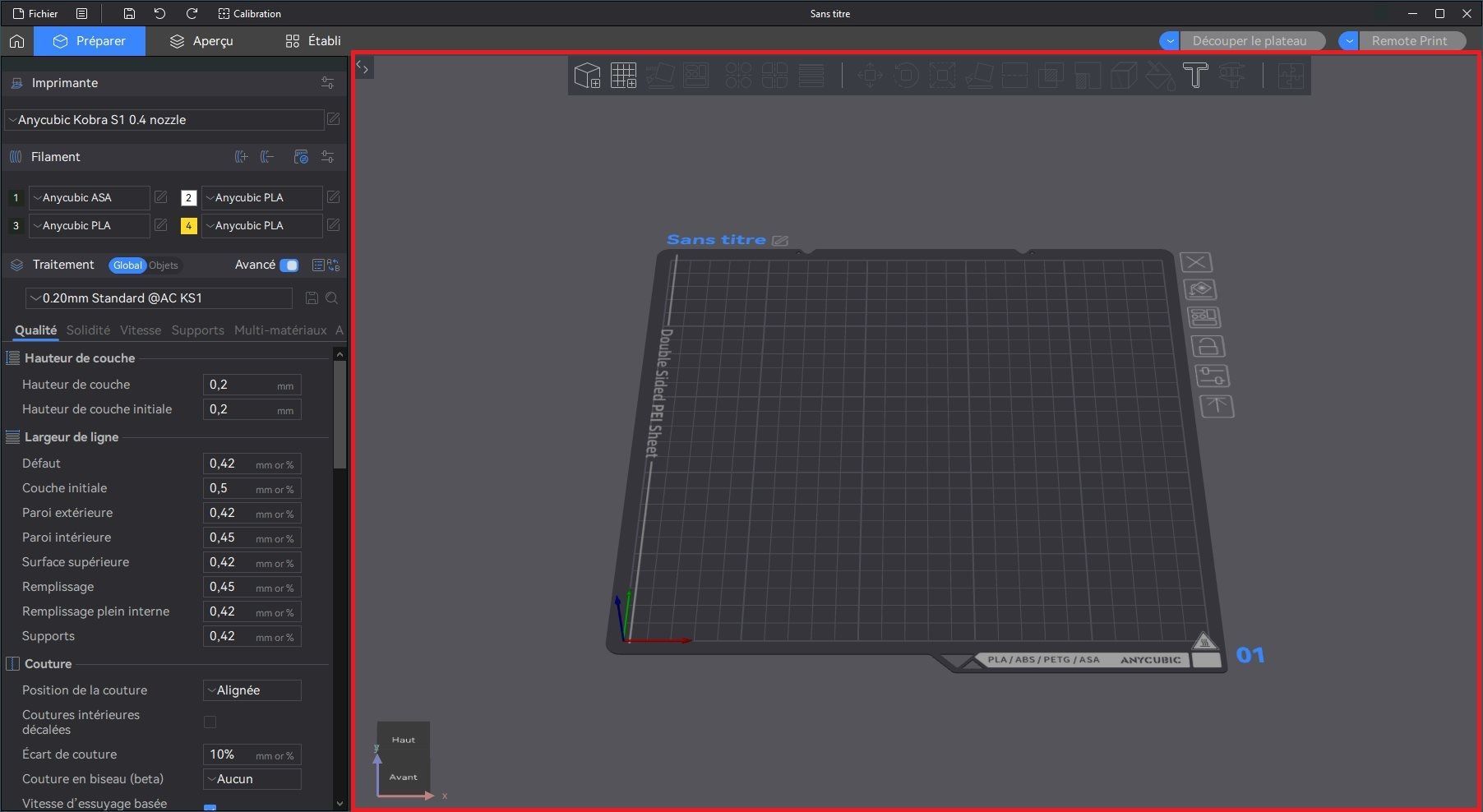The image size is (1483, 812).
Task: Open the Calibration menu
Action: click(x=250, y=14)
